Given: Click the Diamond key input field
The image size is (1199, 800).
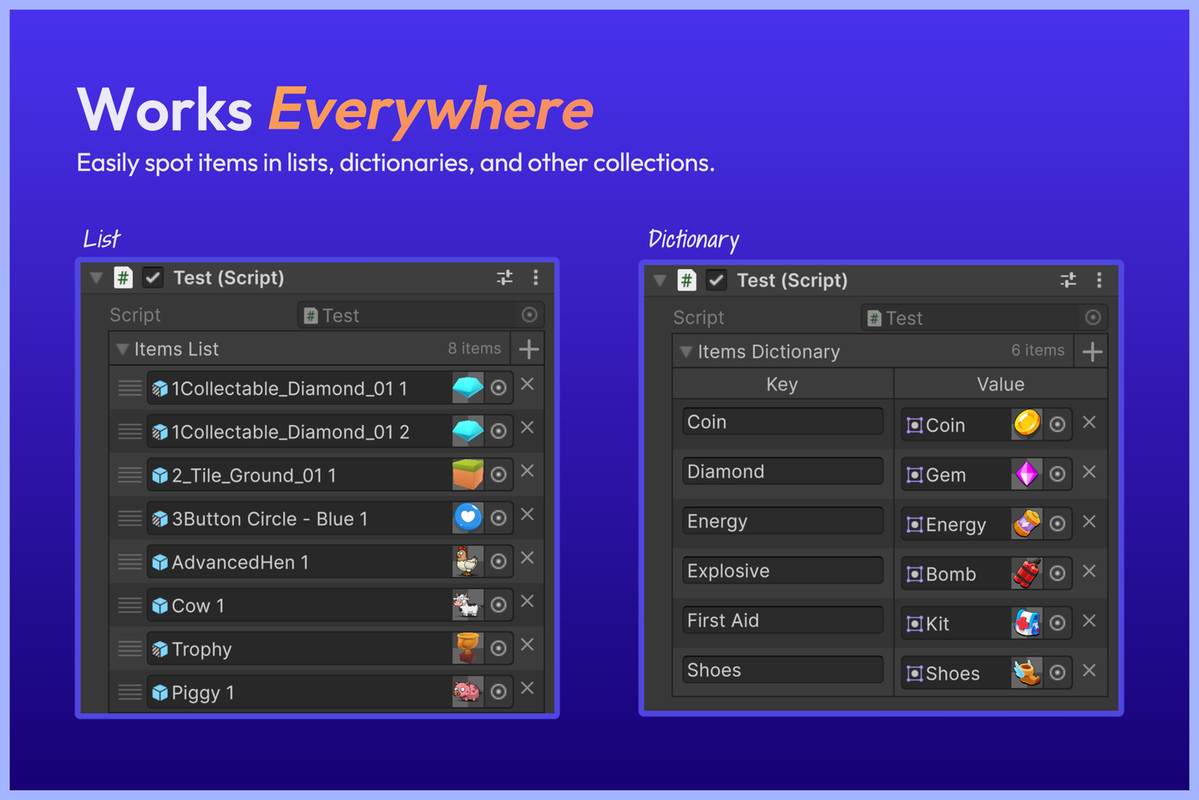Looking at the screenshot, I should click(x=782, y=471).
